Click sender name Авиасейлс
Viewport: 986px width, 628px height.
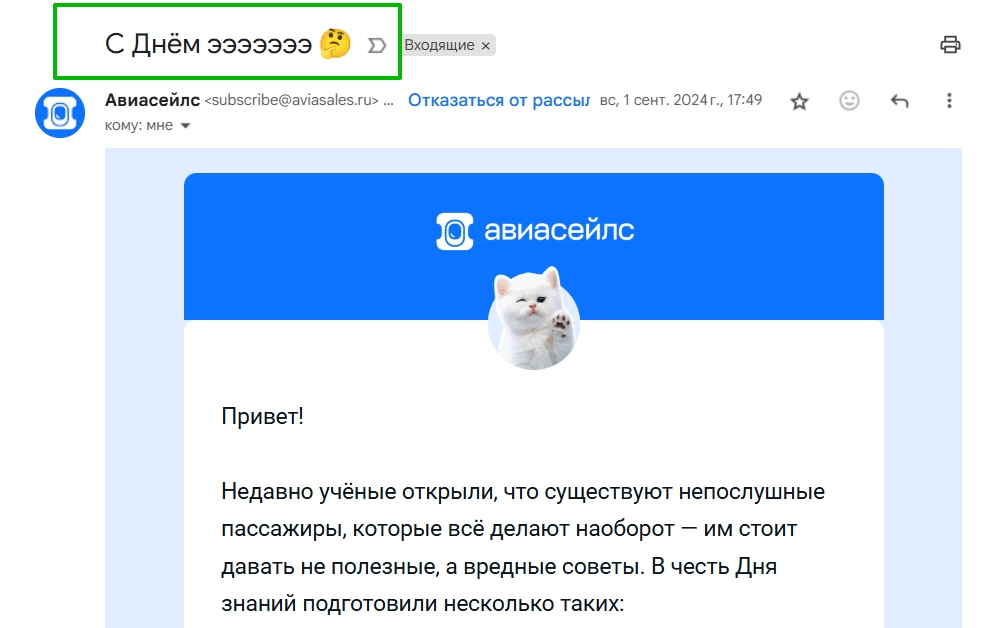click(152, 100)
